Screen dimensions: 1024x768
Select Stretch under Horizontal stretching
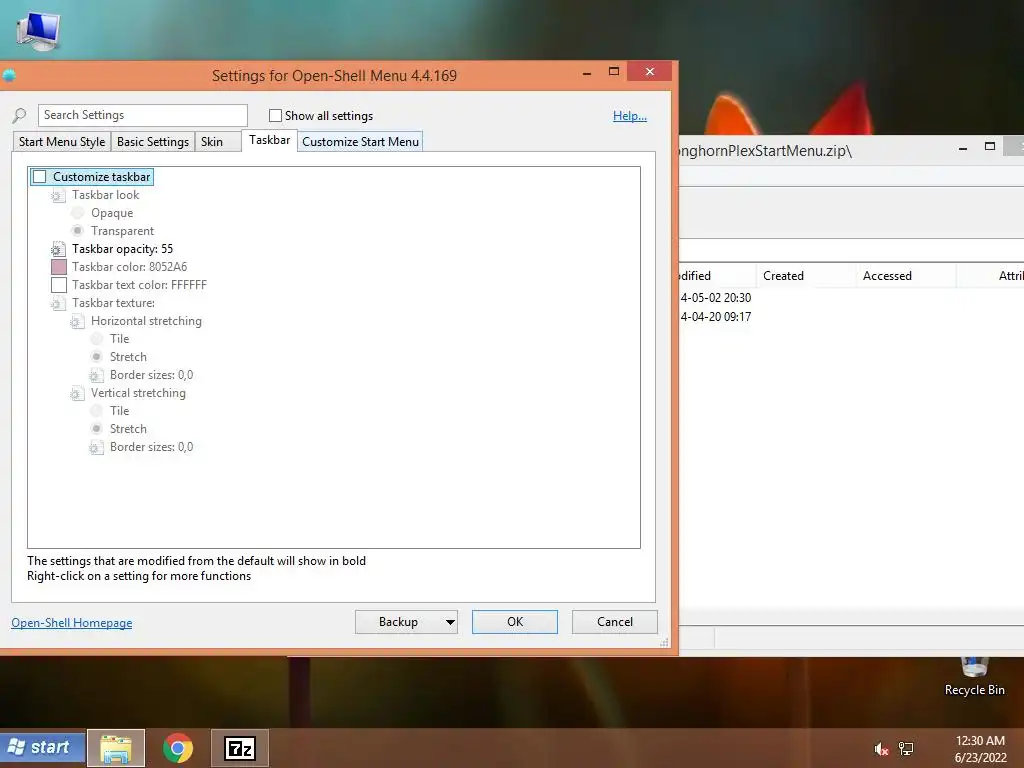(x=97, y=357)
